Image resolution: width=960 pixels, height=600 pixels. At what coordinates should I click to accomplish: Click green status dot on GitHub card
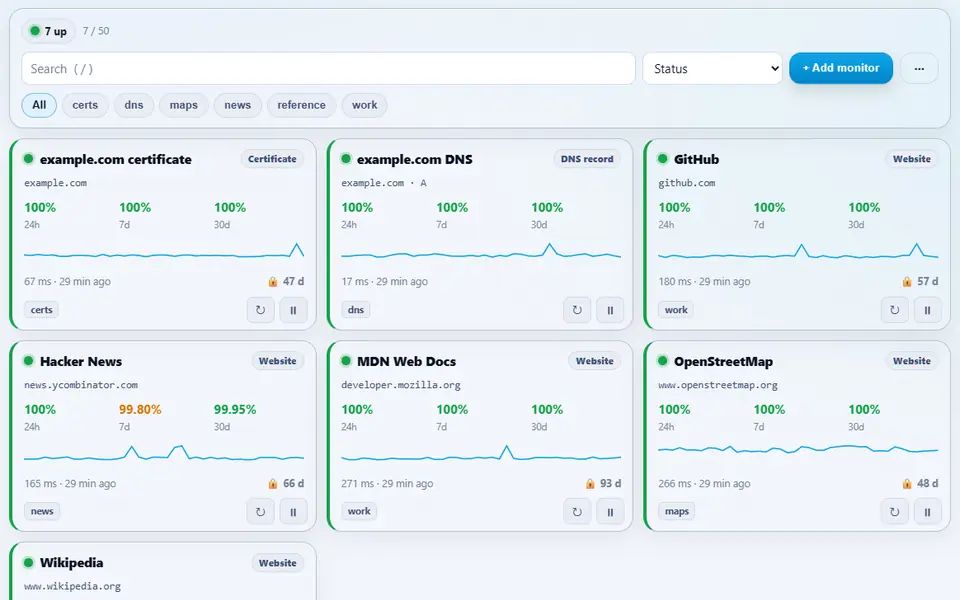tap(662, 159)
